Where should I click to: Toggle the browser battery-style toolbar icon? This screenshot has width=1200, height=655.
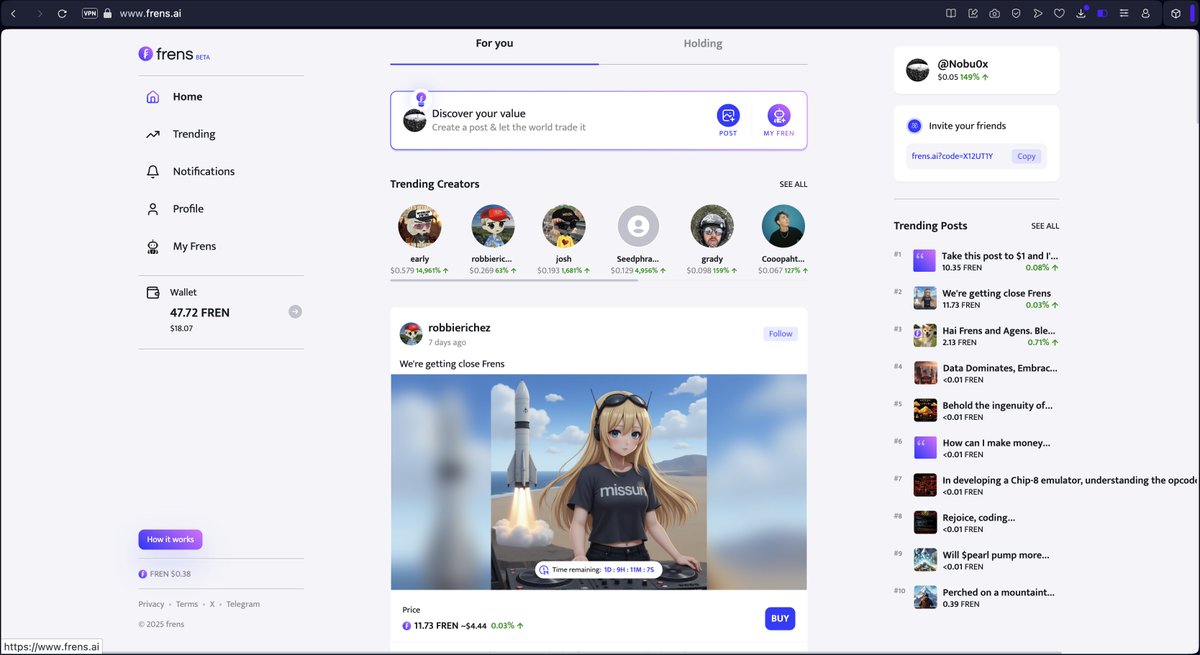point(1103,14)
